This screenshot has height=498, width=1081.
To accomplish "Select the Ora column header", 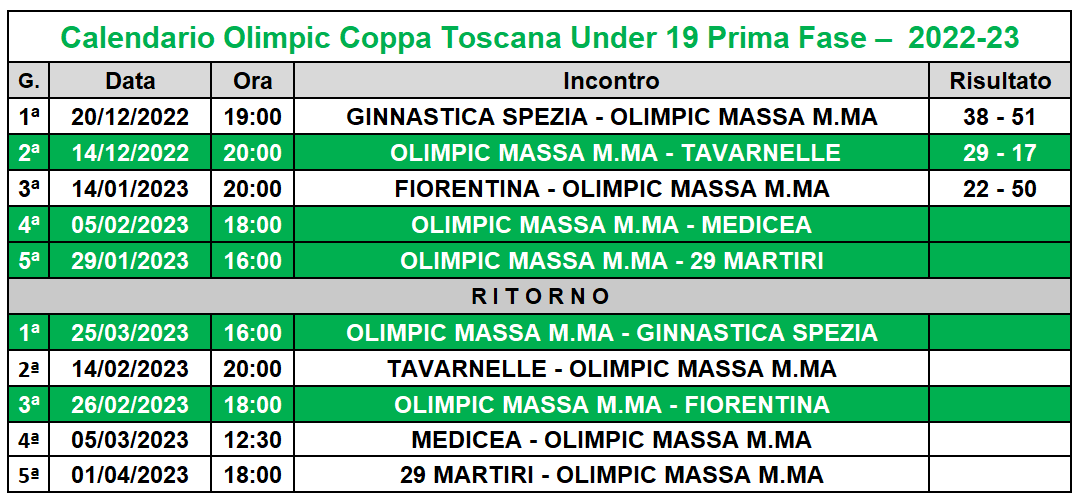I will (253, 81).
